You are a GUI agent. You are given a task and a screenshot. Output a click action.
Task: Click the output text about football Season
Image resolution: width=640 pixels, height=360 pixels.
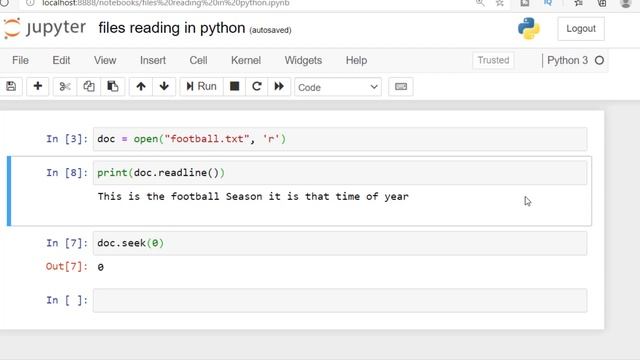(x=253, y=196)
